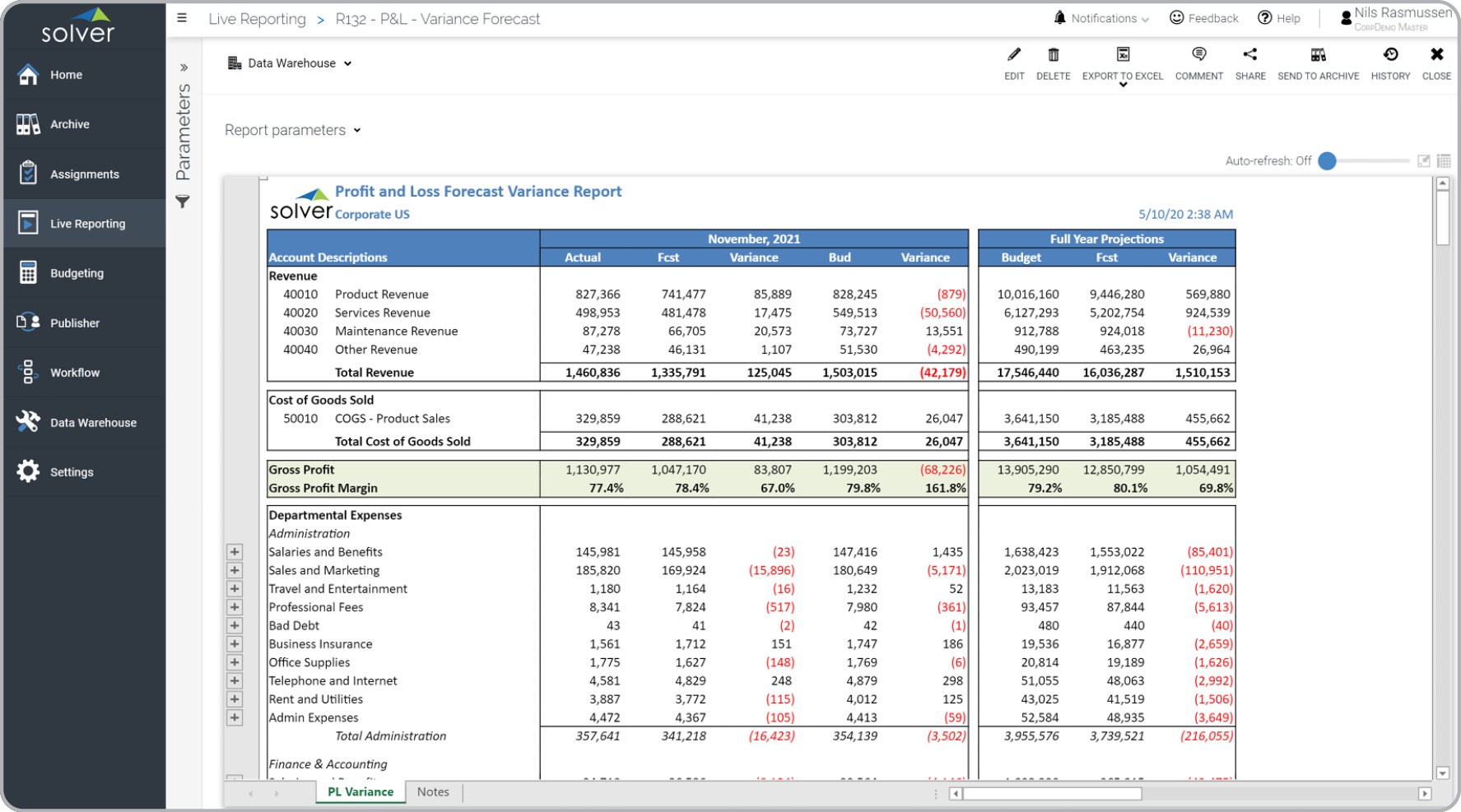Click the filter funnel icon
The height and width of the screenshot is (812, 1461).
point(183,202)
